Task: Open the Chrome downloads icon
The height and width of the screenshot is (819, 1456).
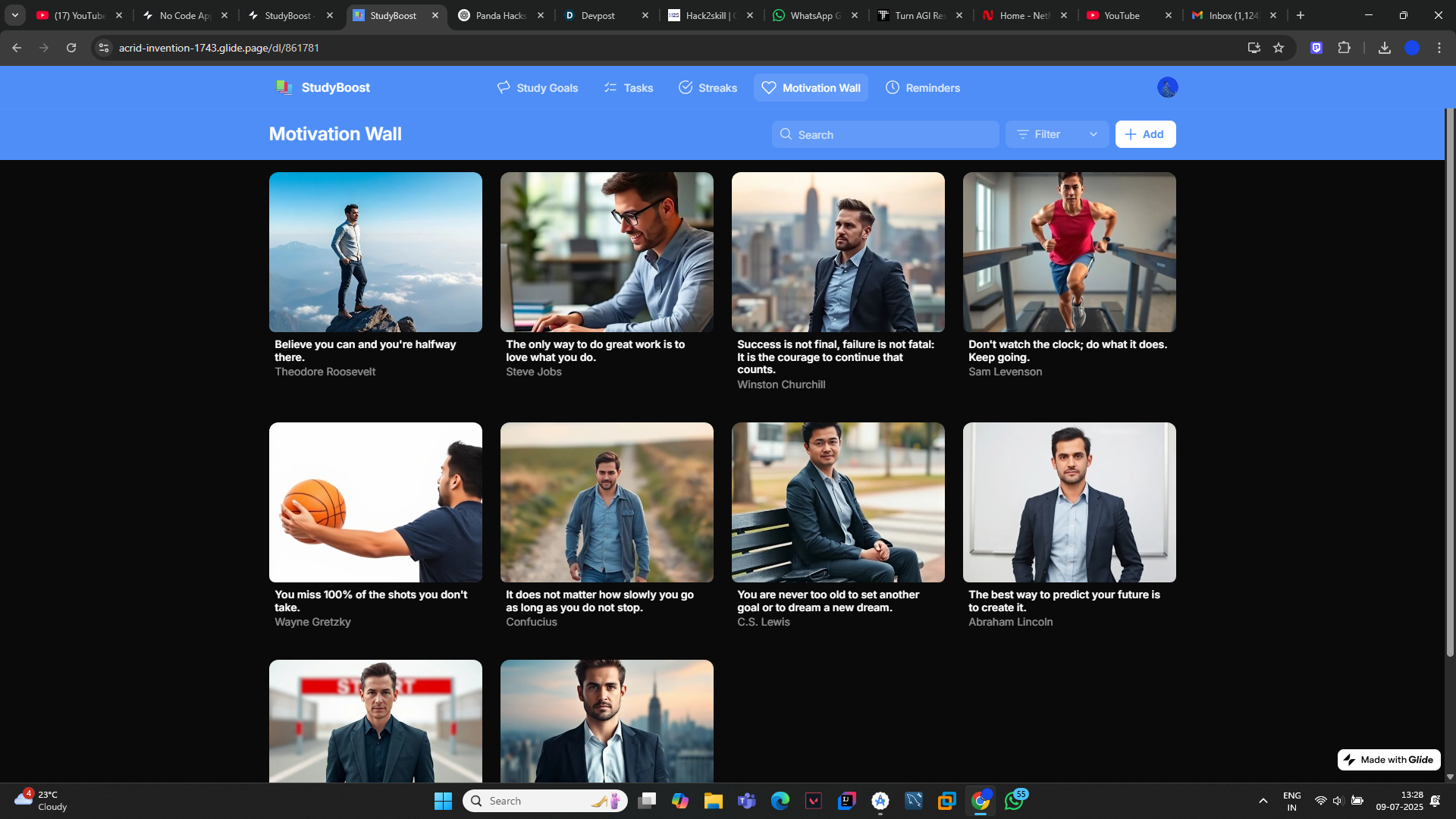Action: pyautogui.click(x=1384, y=48)
